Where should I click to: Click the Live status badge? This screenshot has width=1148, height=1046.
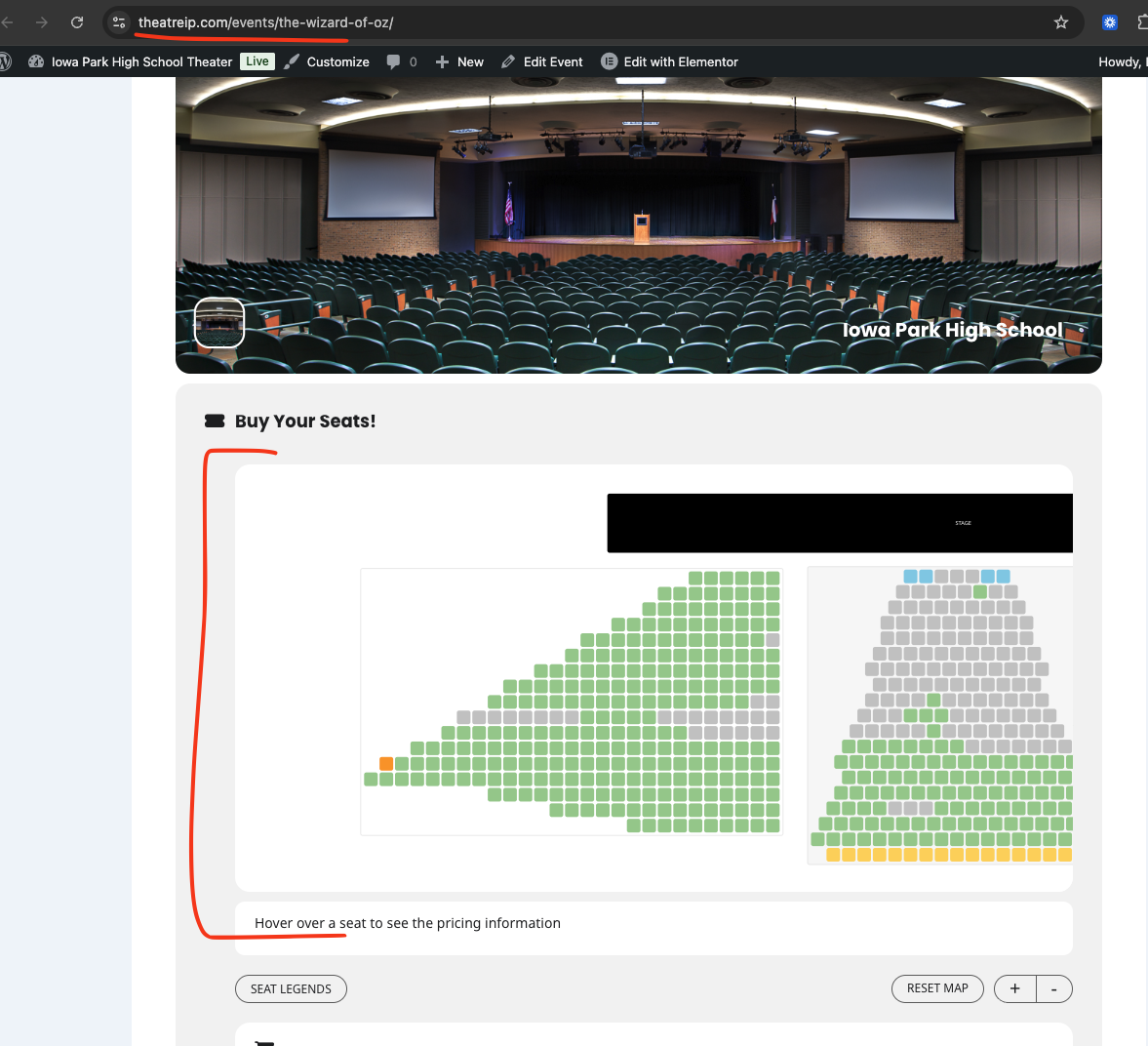point(257,61)
